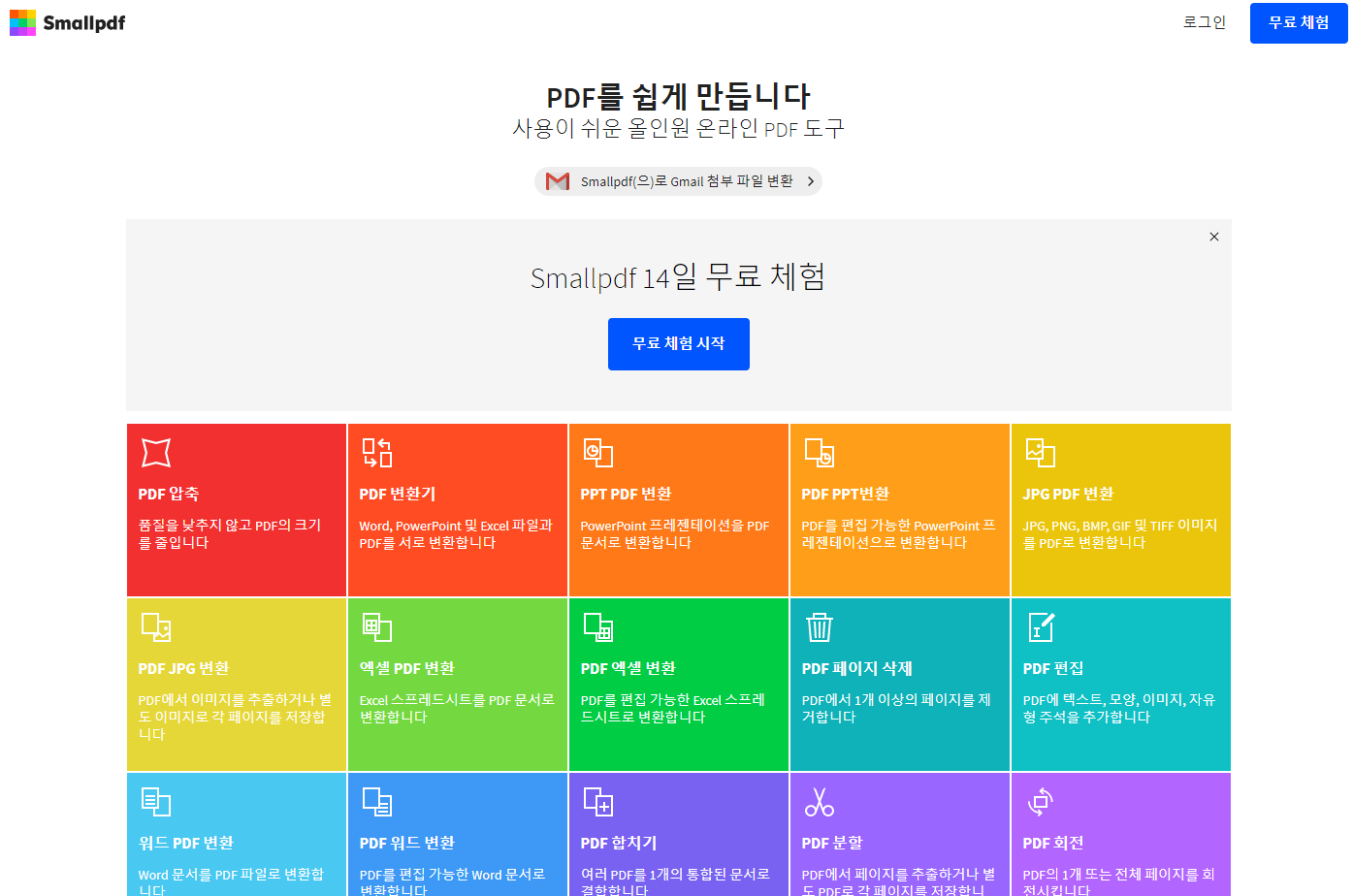Image resolution: width=1353 pixels, height=896 pixels.
Task: Click the 엑셀 PDF 변환 title
Action: [407, 668]
